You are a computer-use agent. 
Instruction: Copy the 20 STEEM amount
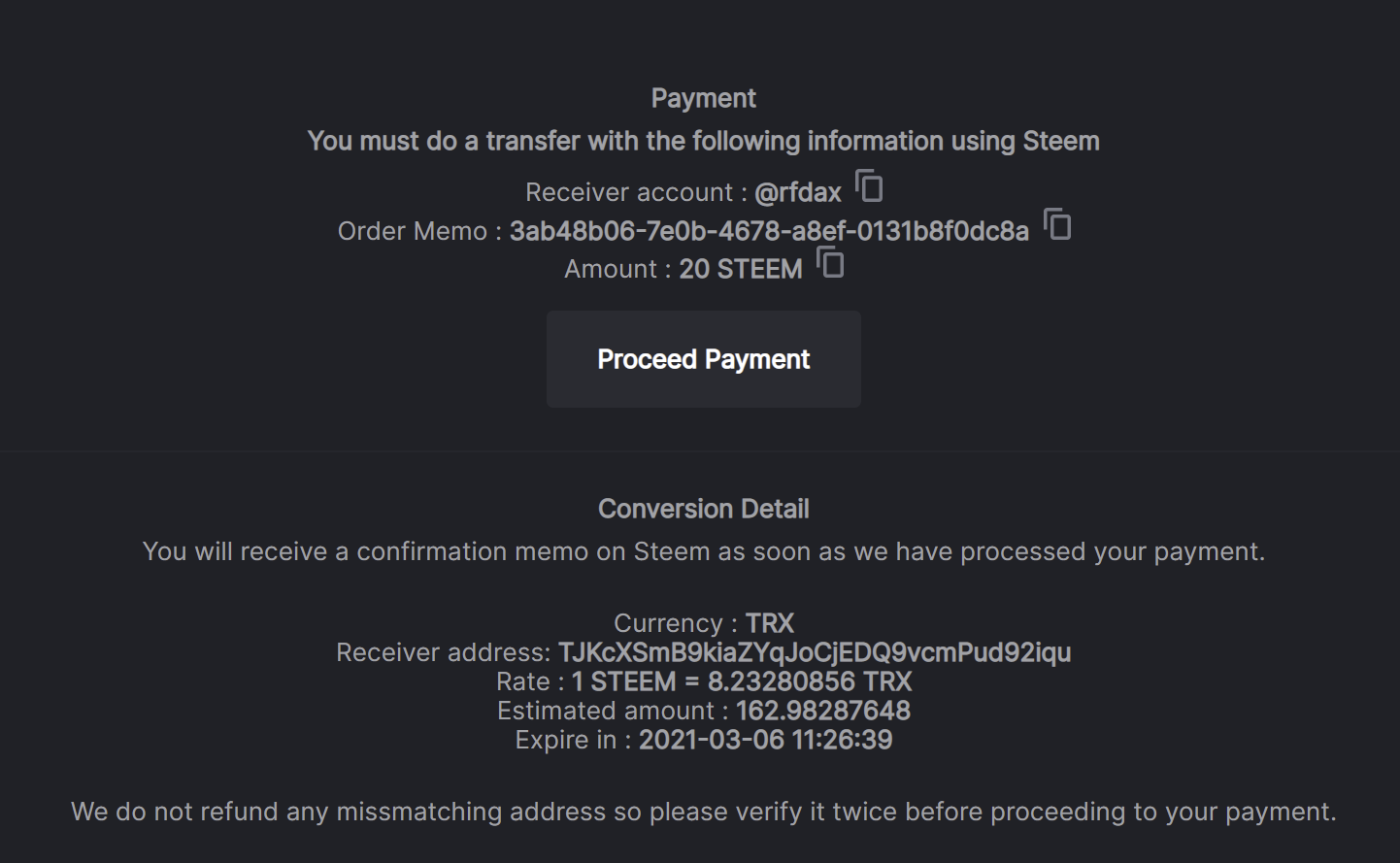point(830,262)
